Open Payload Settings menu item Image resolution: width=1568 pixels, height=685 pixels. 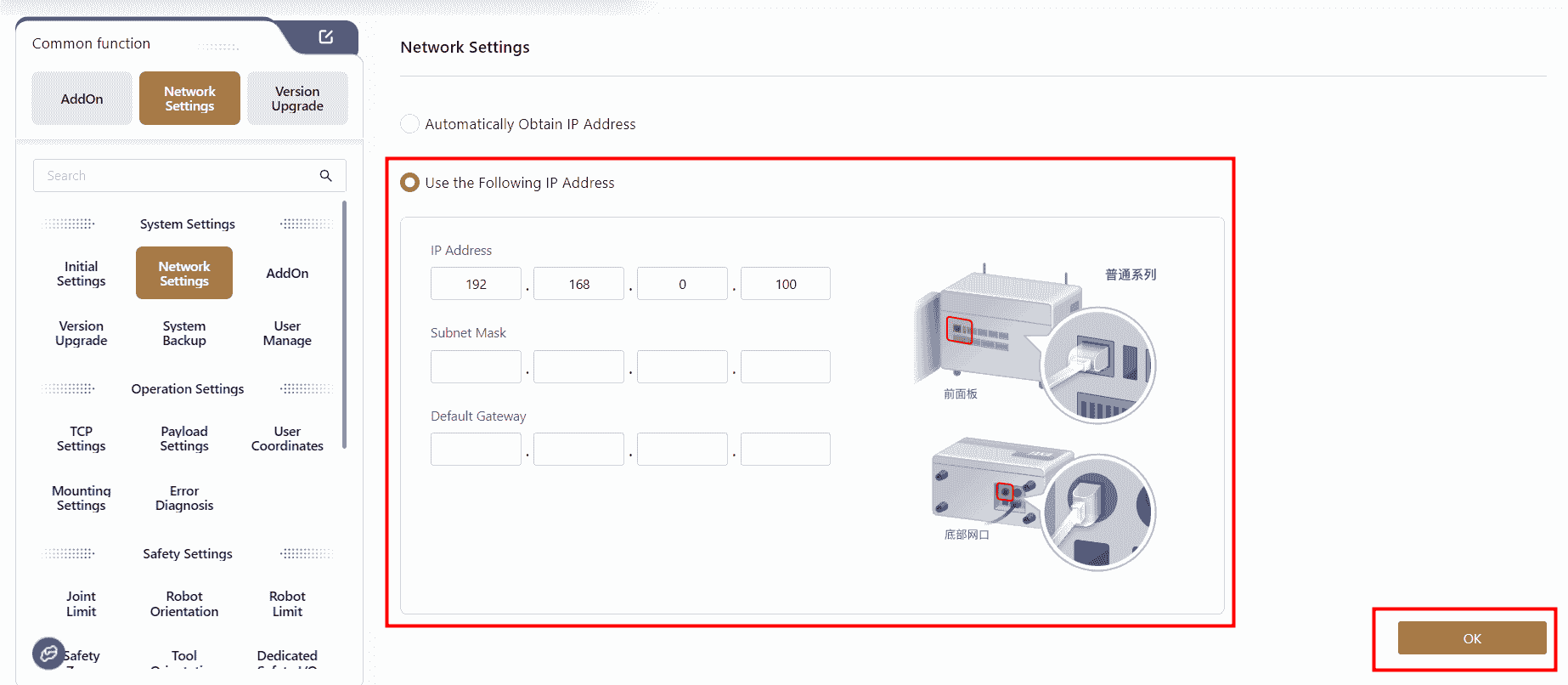[184, 439]
